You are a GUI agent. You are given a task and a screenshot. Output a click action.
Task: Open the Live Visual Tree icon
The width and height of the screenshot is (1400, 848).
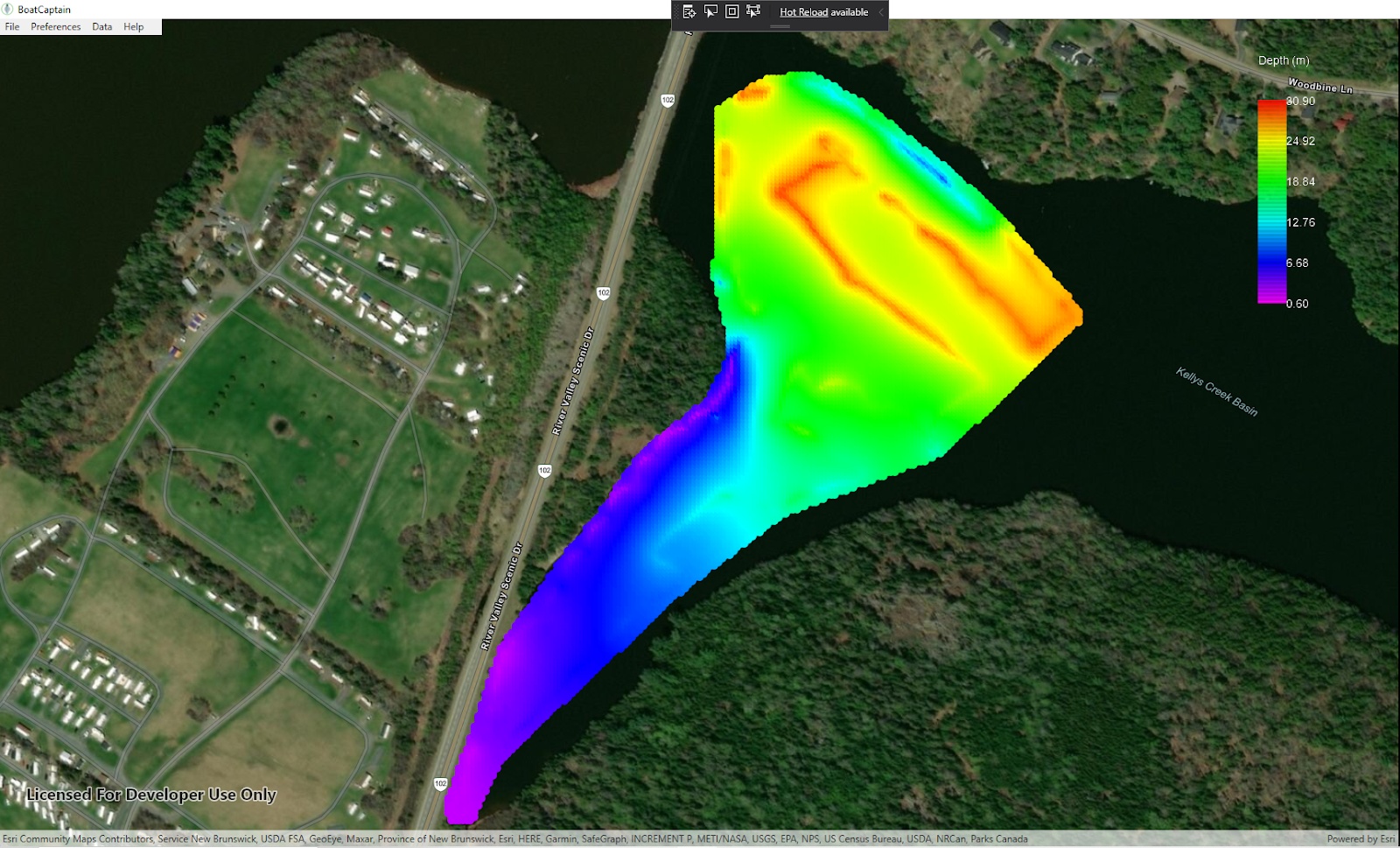pyautogui.click(x=689, y=11)
